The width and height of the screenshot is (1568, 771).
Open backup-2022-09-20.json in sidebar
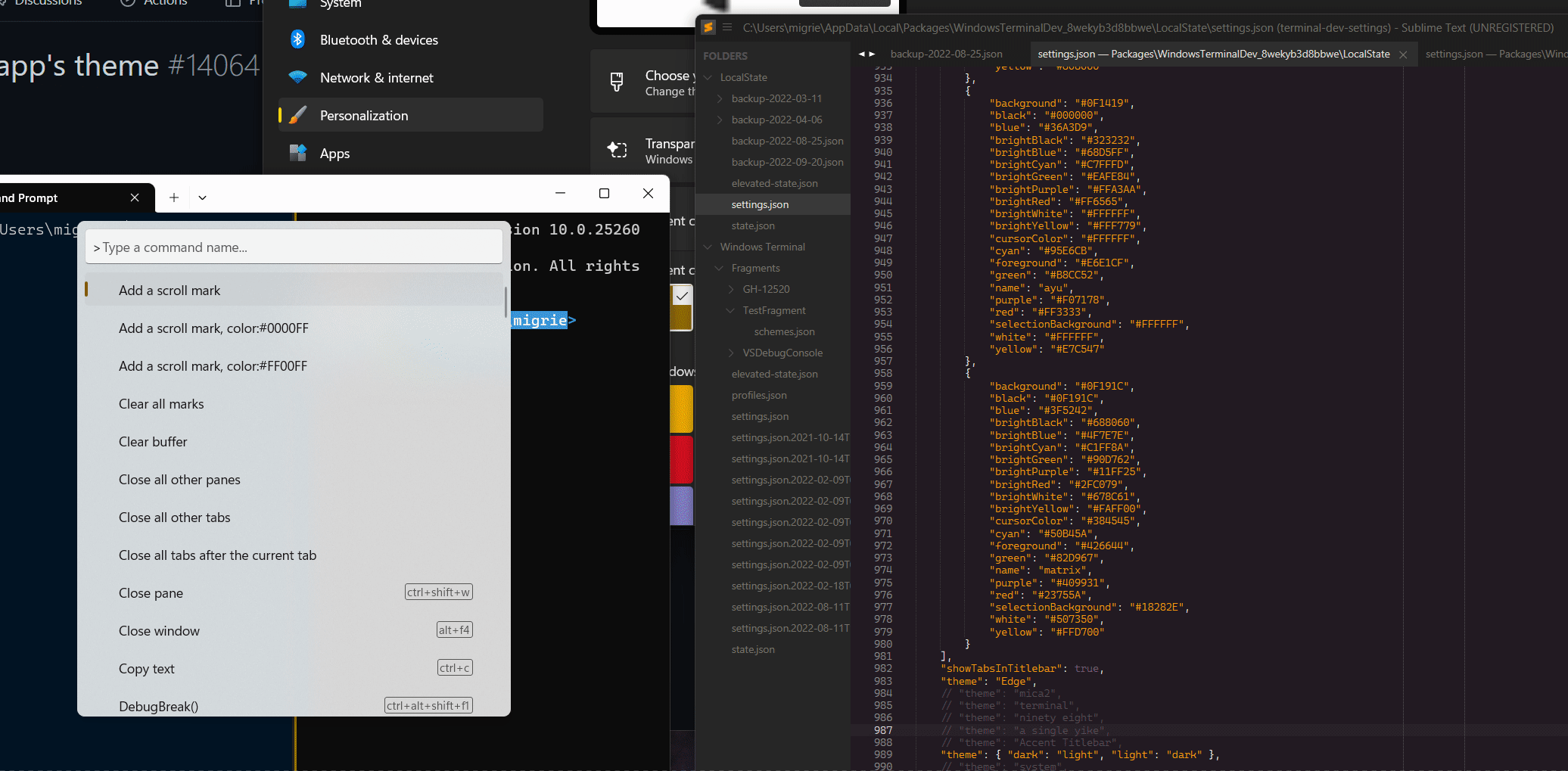(x=787, y=162)
